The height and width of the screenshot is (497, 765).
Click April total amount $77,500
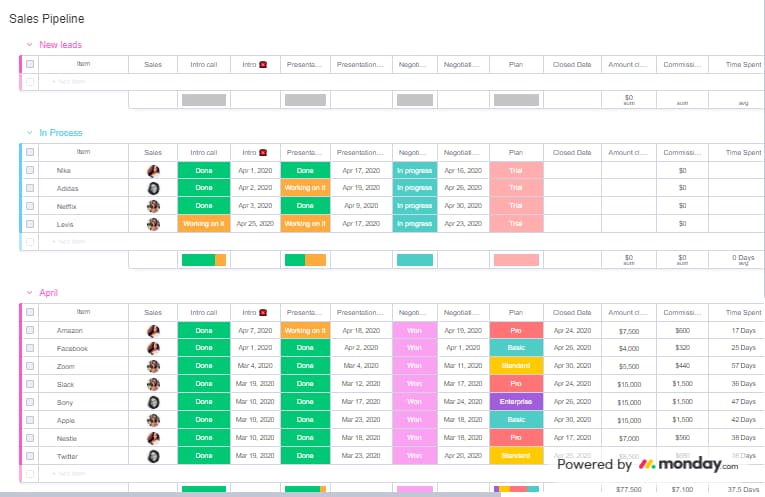629,489
